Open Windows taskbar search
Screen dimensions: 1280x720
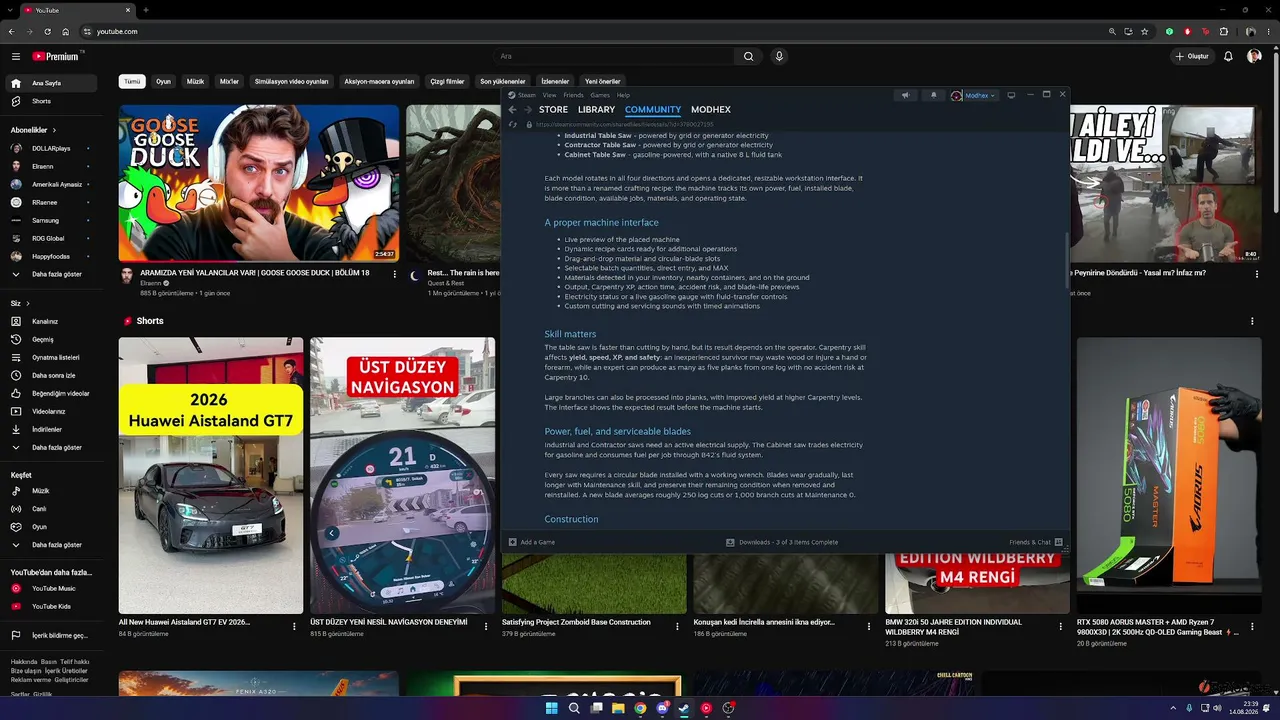(x=574, y=708)
